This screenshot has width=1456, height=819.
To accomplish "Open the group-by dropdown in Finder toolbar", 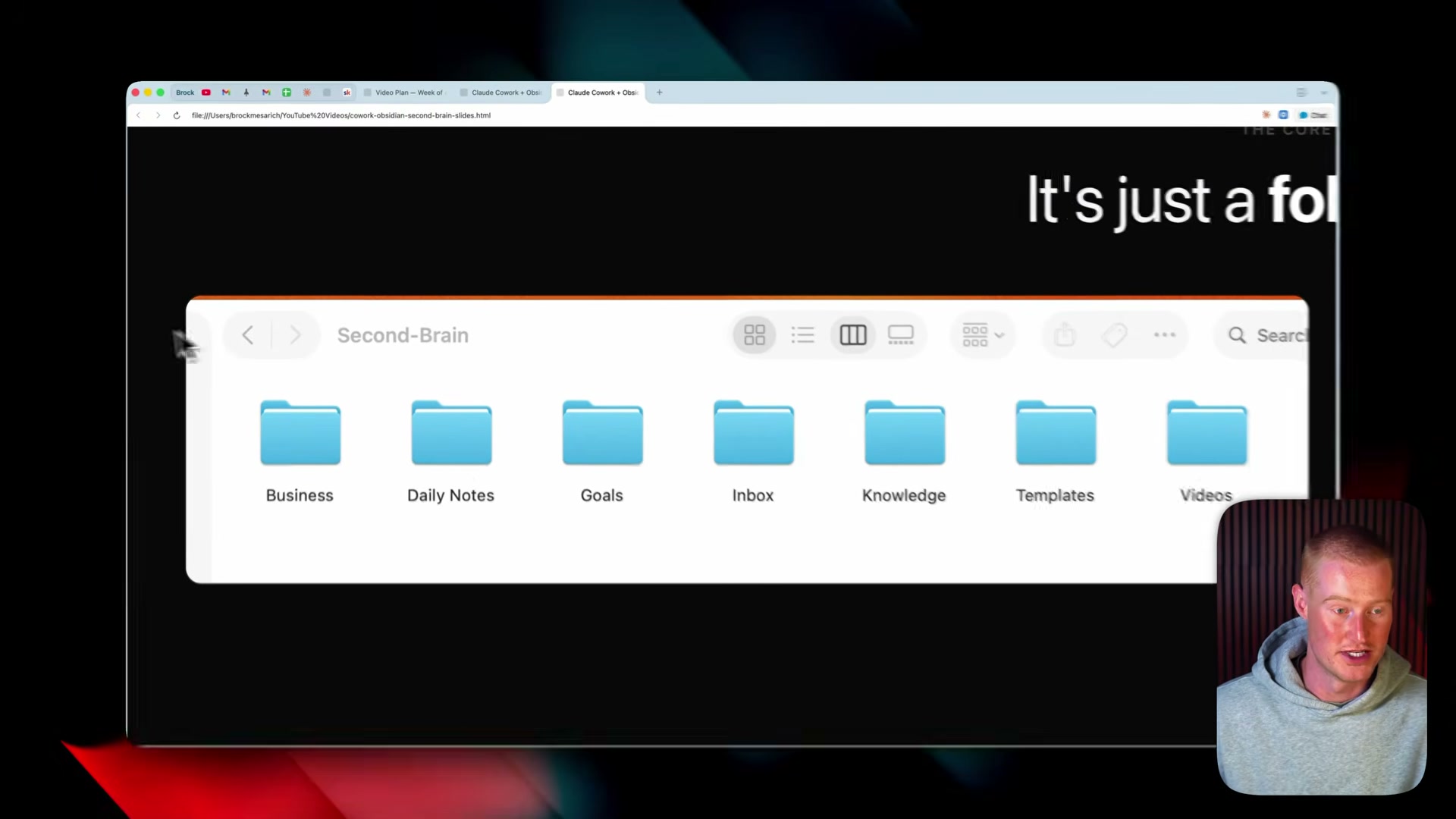I will tap(982, 335).
